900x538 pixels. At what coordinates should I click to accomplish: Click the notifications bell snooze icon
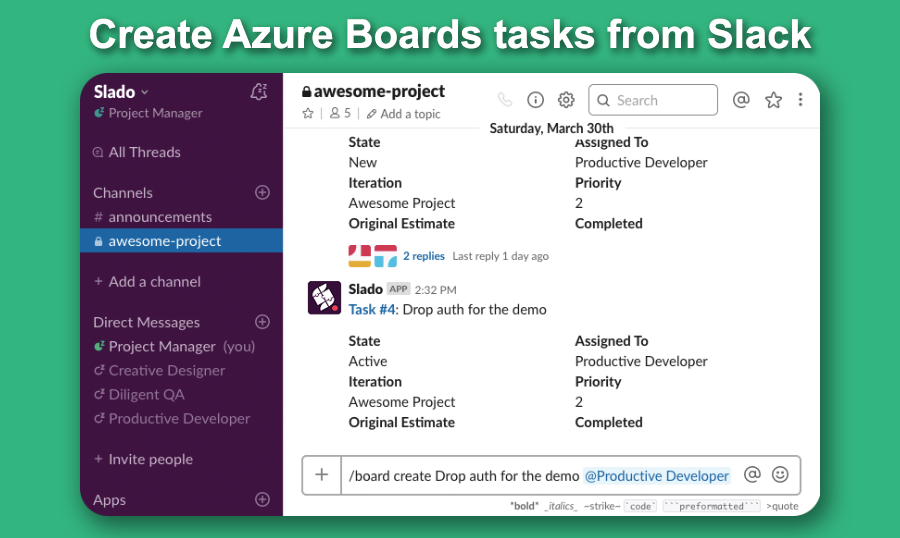(259, 91)
